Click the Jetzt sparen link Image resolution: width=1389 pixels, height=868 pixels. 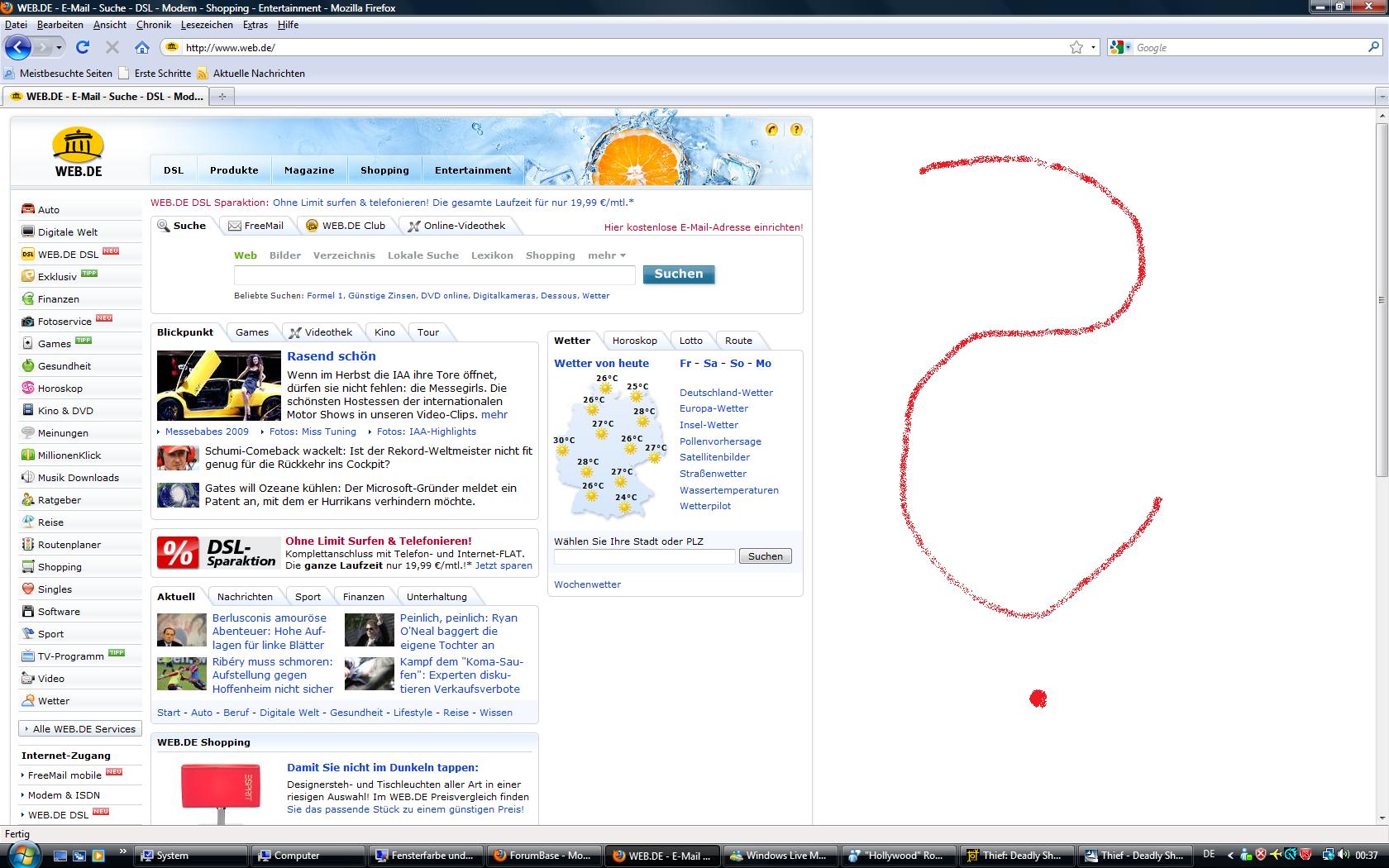[x=504, y=565]
